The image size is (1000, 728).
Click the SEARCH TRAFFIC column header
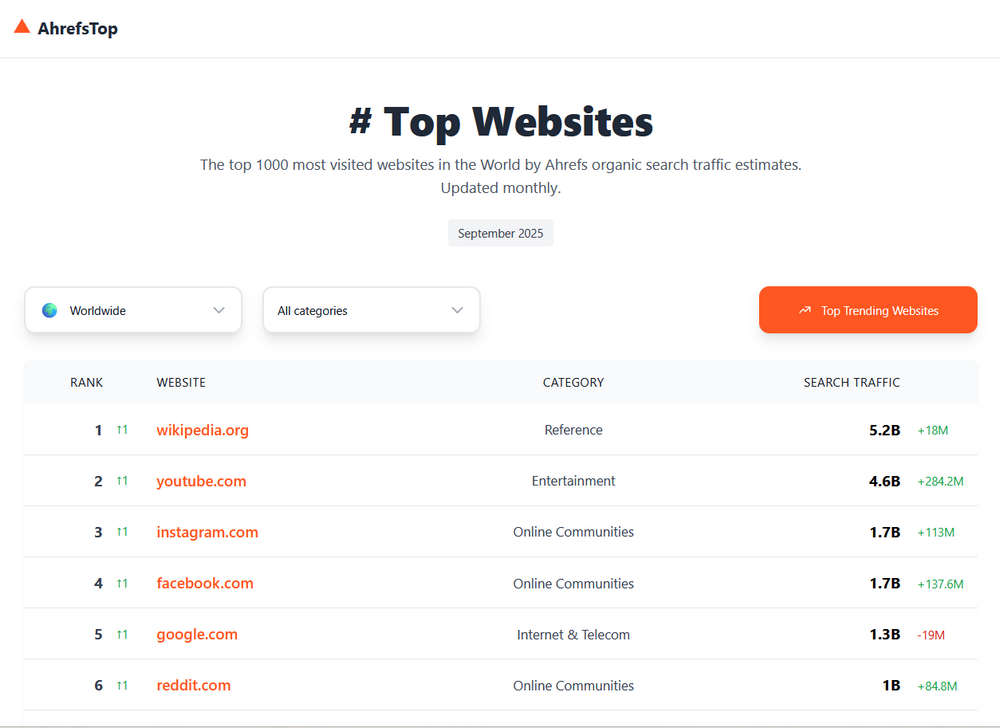851,382
